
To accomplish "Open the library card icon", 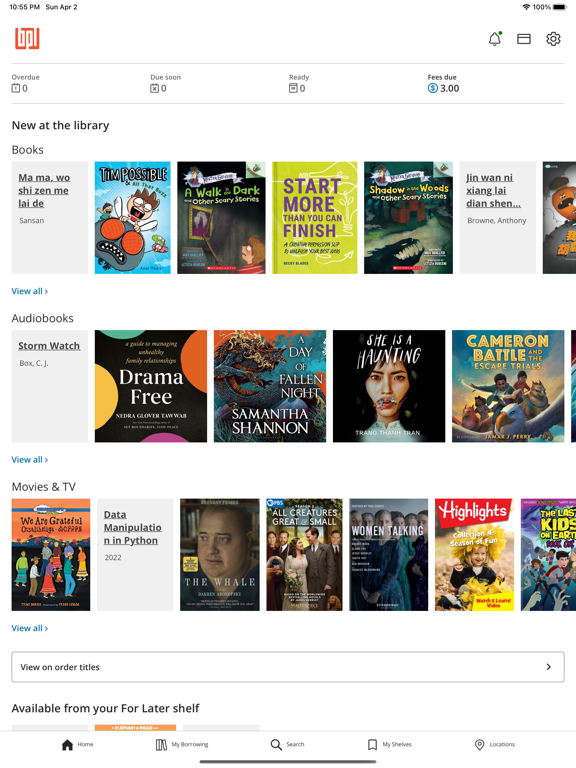I will click(524, 39).
